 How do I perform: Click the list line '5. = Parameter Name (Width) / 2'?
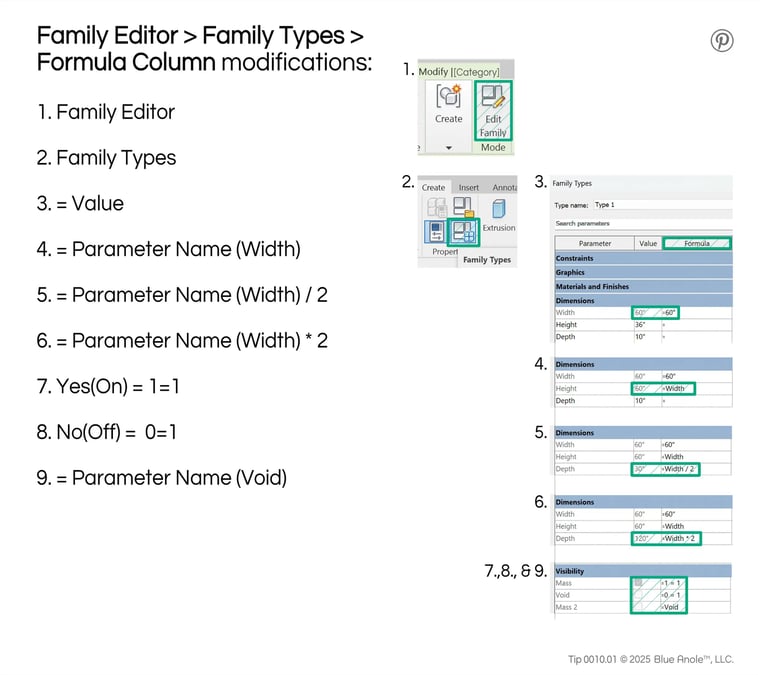coord(182,295)
